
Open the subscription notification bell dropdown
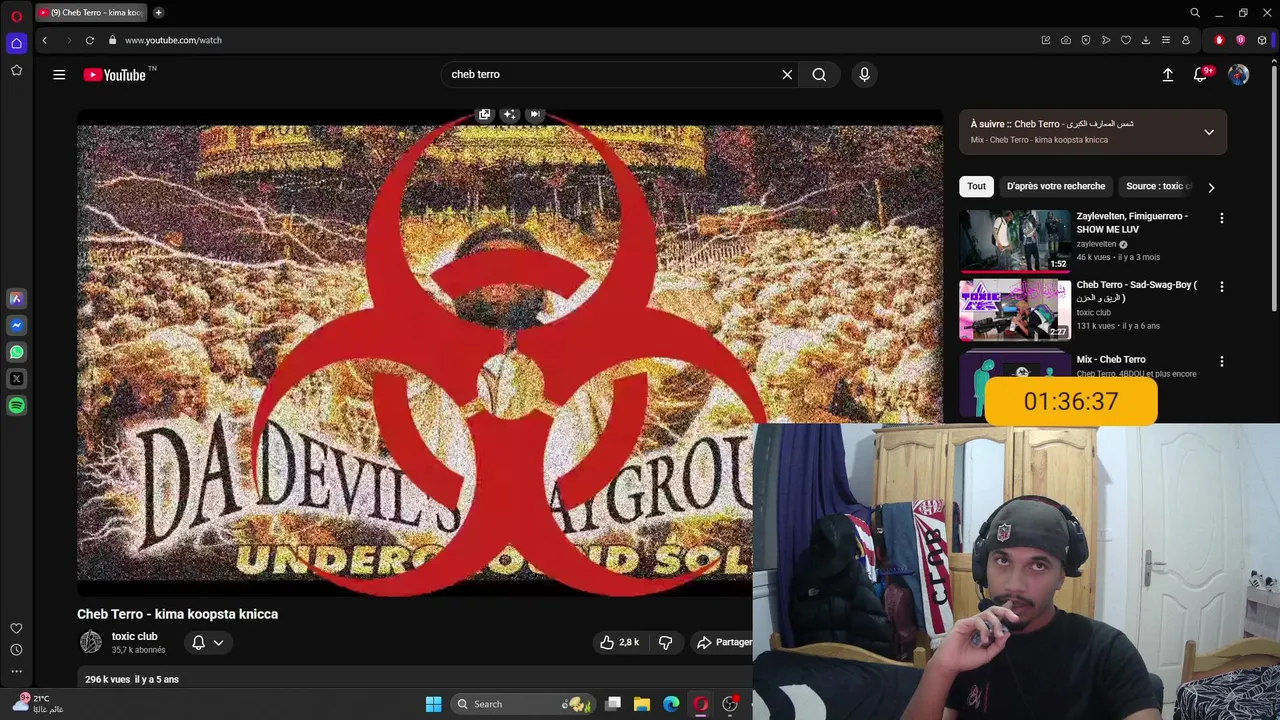click(x=208, y=643)
